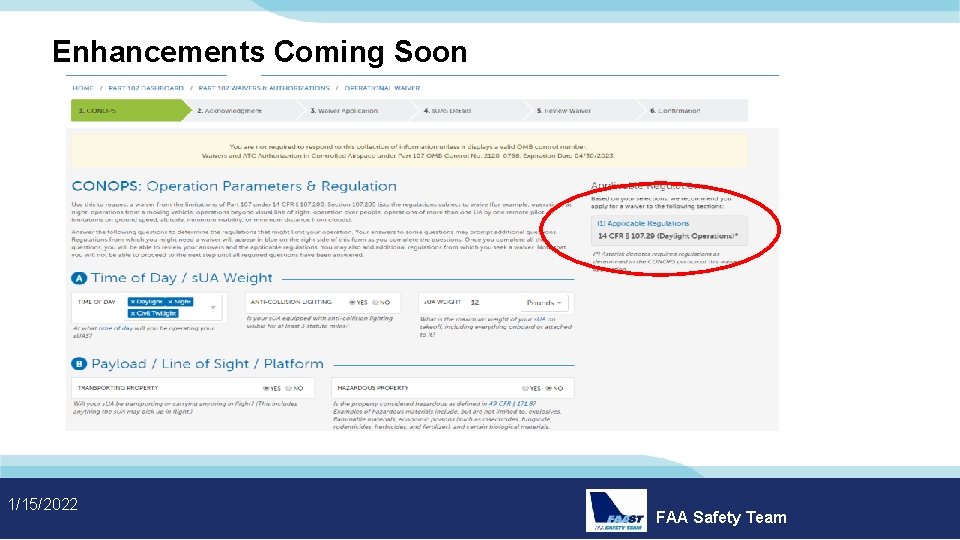Go to step 2 Acknowledgment

coord(230,111)
